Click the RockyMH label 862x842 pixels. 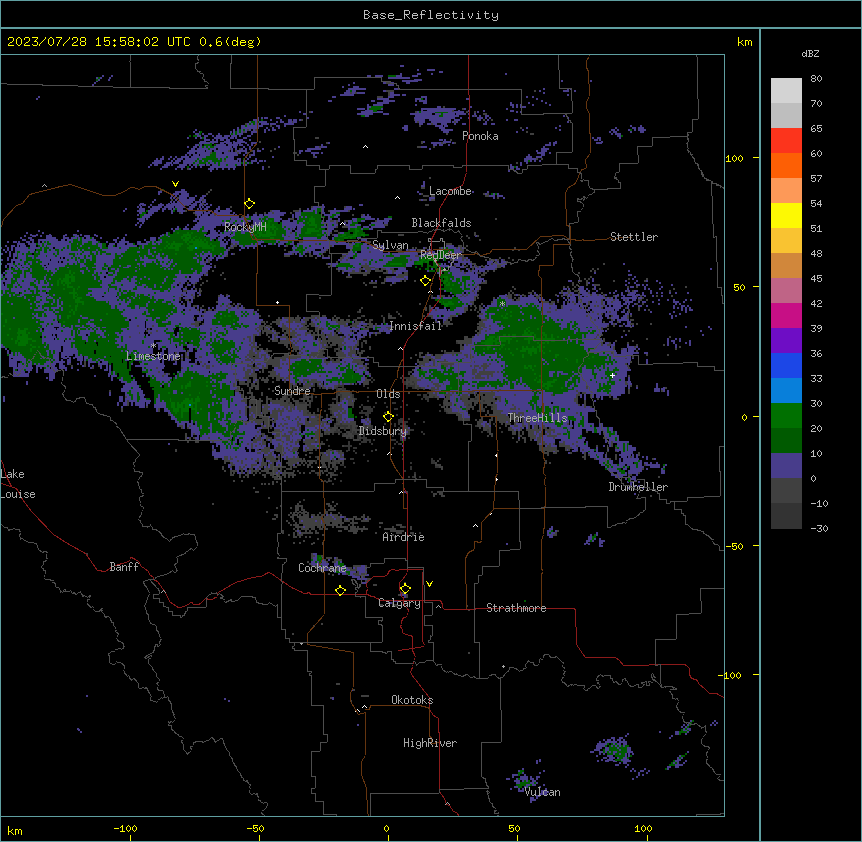(245, 227)
